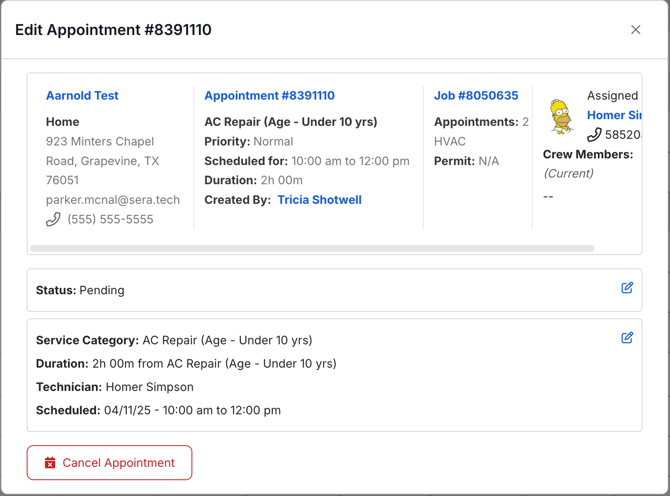Click the Scheduled: 04/11/25 line

(158, 411)
